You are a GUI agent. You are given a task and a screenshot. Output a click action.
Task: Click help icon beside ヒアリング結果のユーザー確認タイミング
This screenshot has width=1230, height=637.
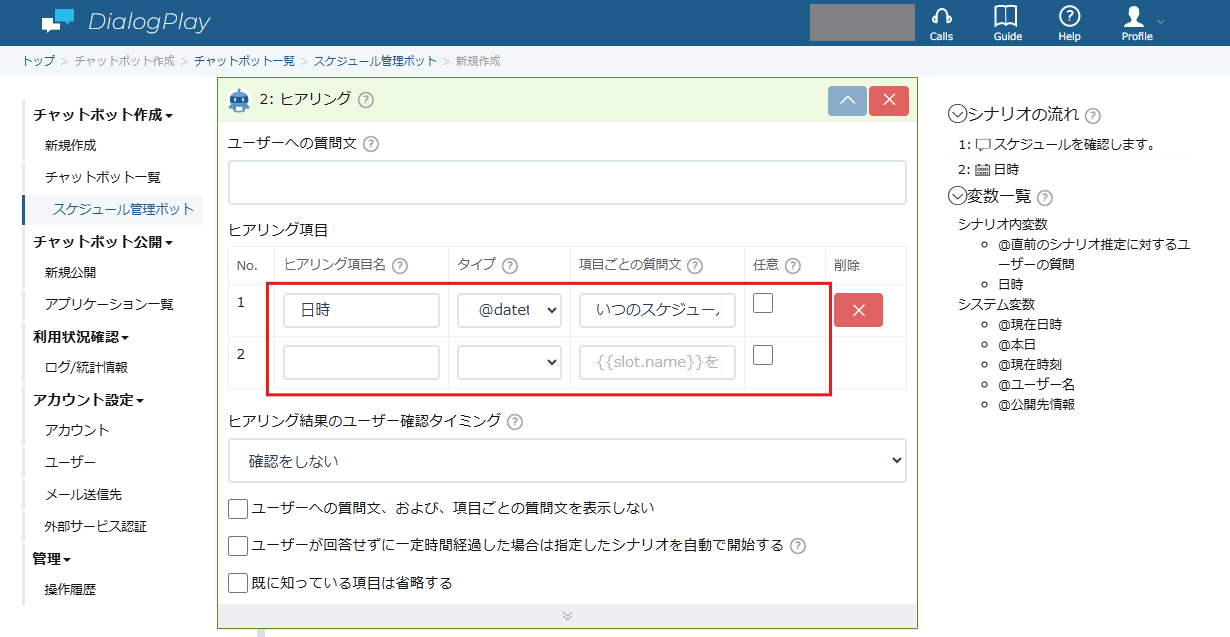click(x=514, y=422)
